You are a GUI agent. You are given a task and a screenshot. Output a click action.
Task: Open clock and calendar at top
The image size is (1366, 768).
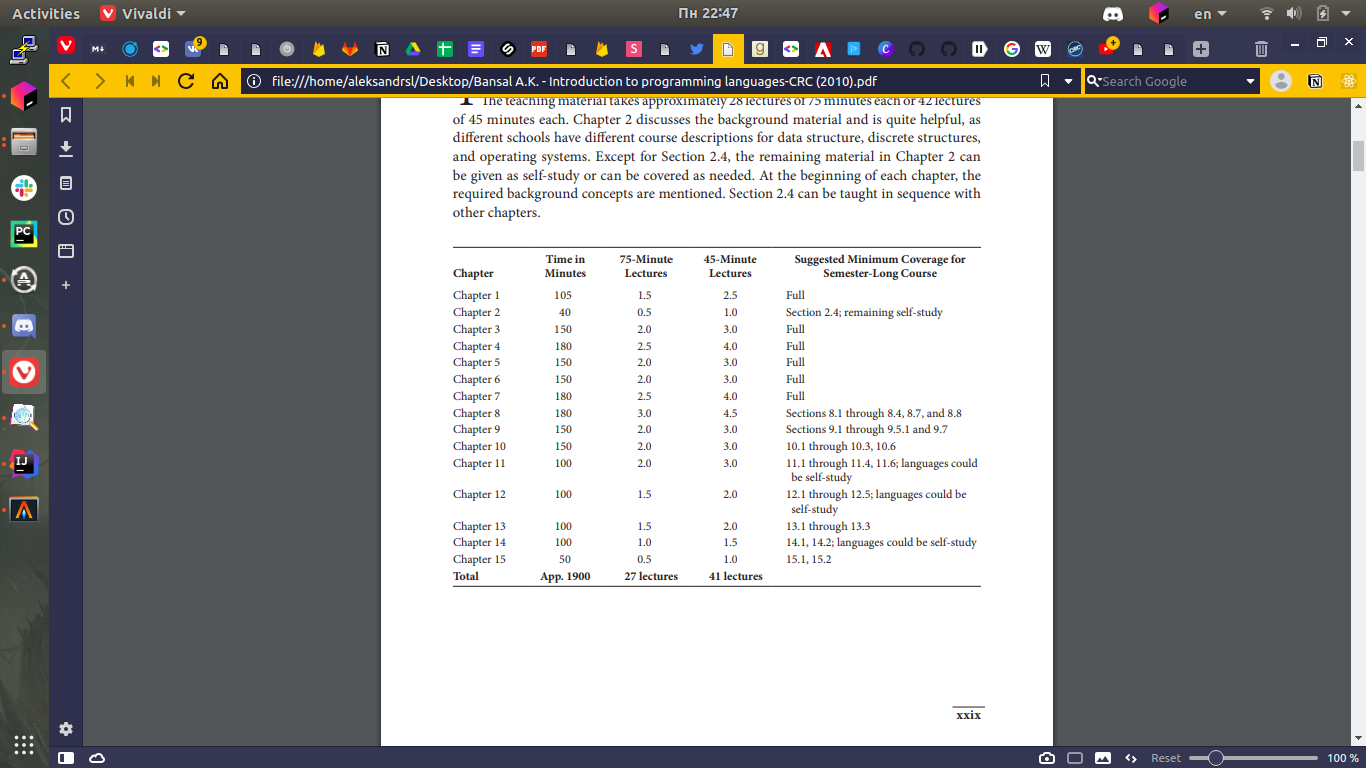(x=708, y=13)
